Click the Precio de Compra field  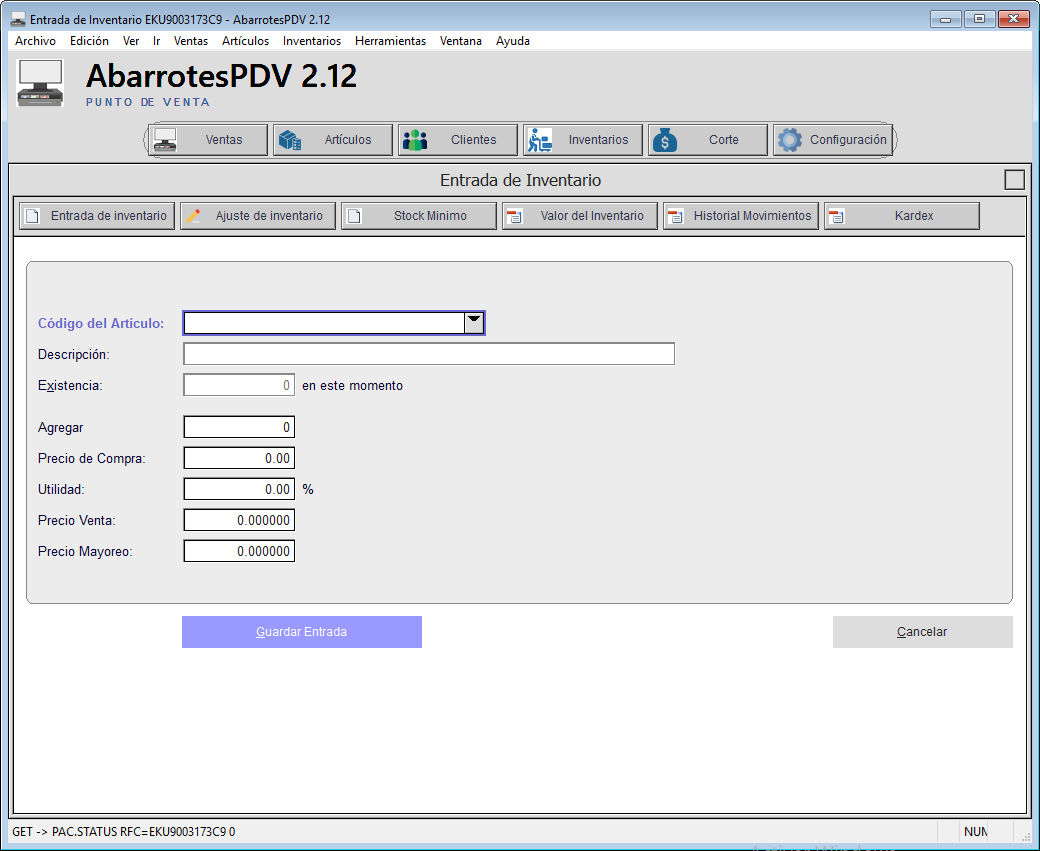click(x=239, y=458)
